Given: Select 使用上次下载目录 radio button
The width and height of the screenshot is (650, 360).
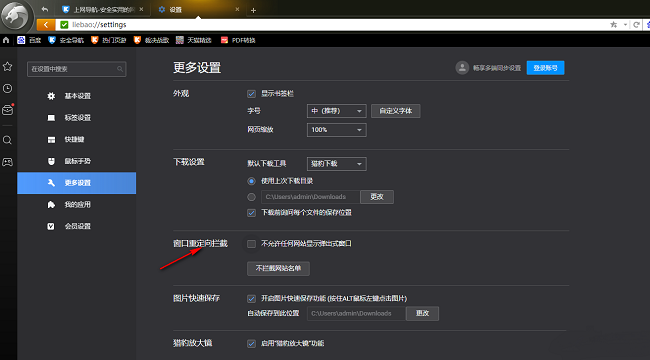Looking at the screenshot, I should tap(251, 181).
